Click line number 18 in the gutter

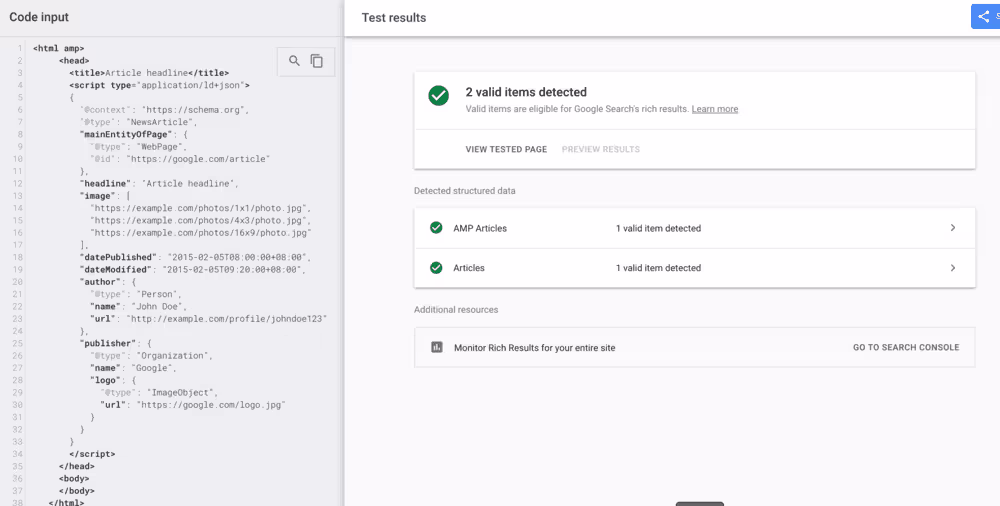[20, 258]
